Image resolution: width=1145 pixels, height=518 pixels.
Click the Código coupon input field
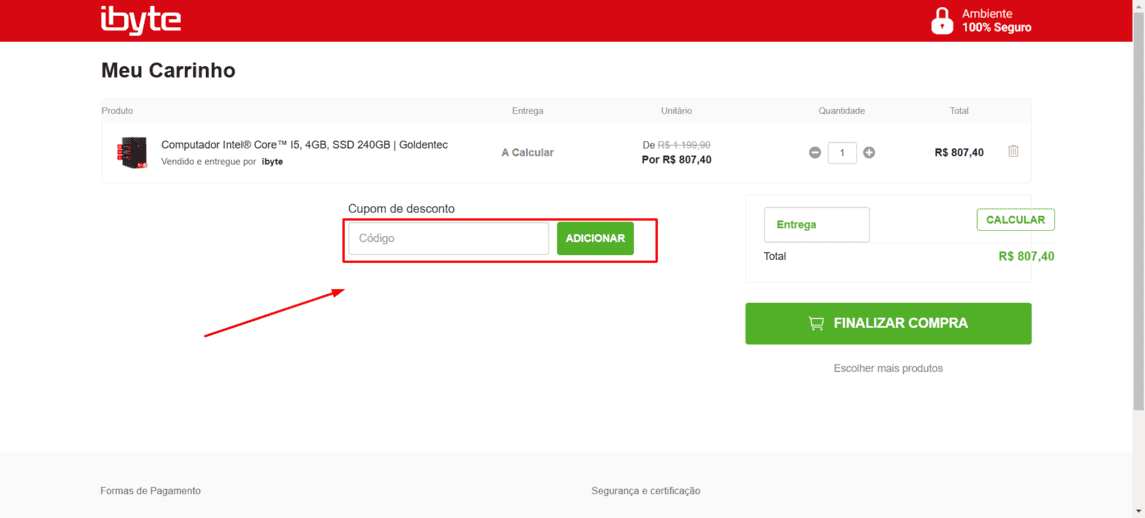click(x=448, y=238)
